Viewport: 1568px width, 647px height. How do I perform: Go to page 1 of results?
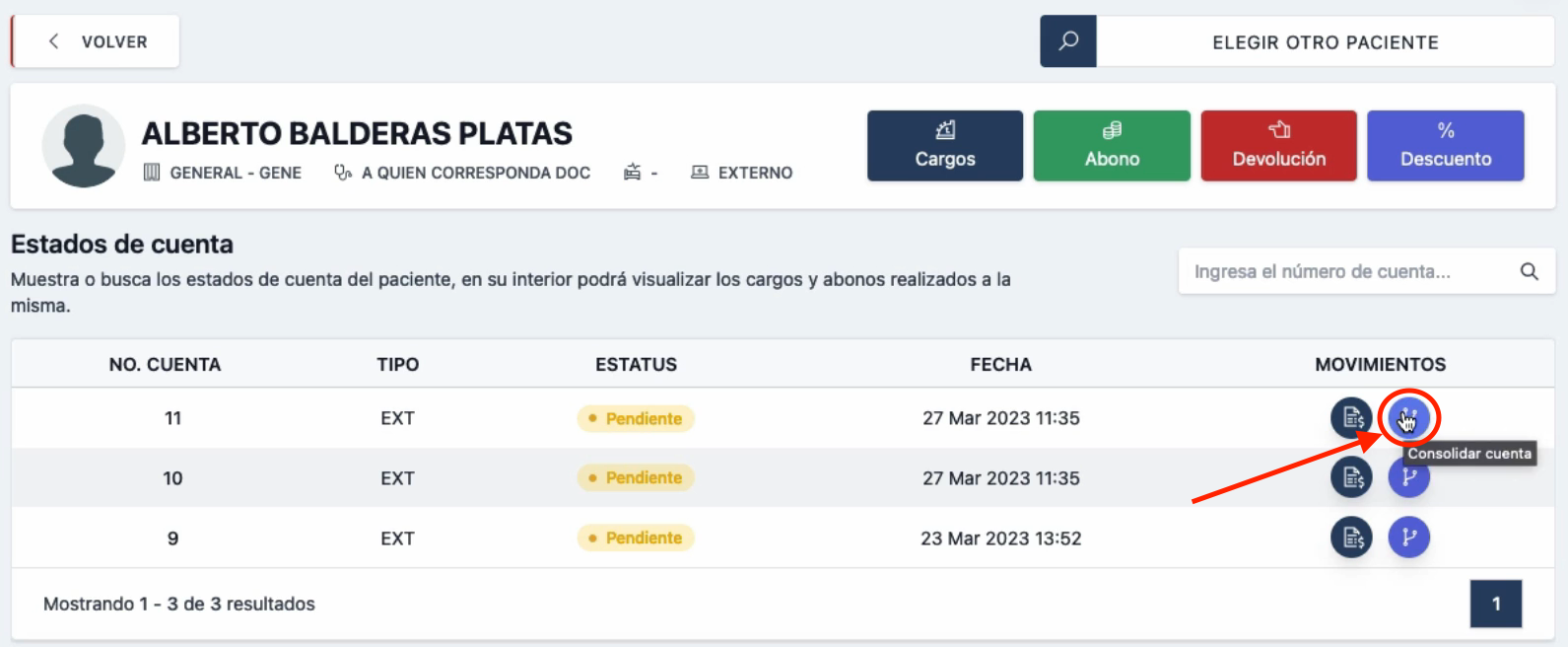1495,604
